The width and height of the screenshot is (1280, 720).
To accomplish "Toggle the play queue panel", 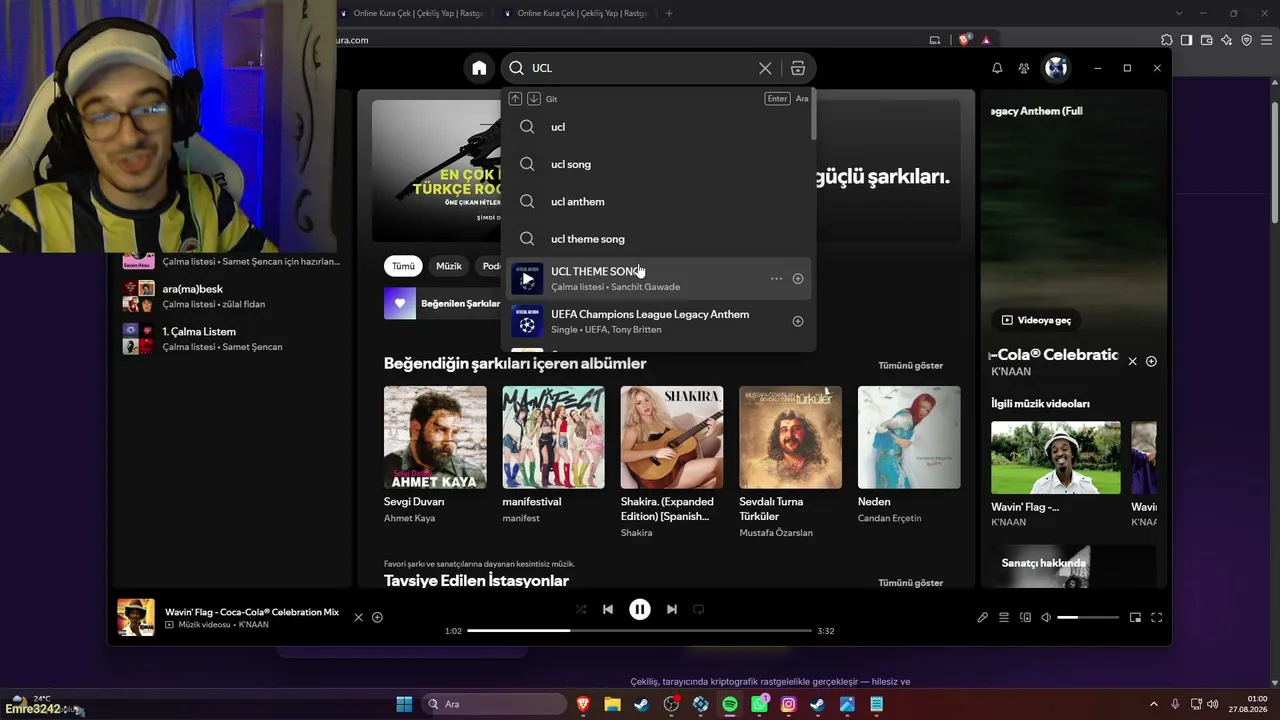I will (x=1004, y=617).
